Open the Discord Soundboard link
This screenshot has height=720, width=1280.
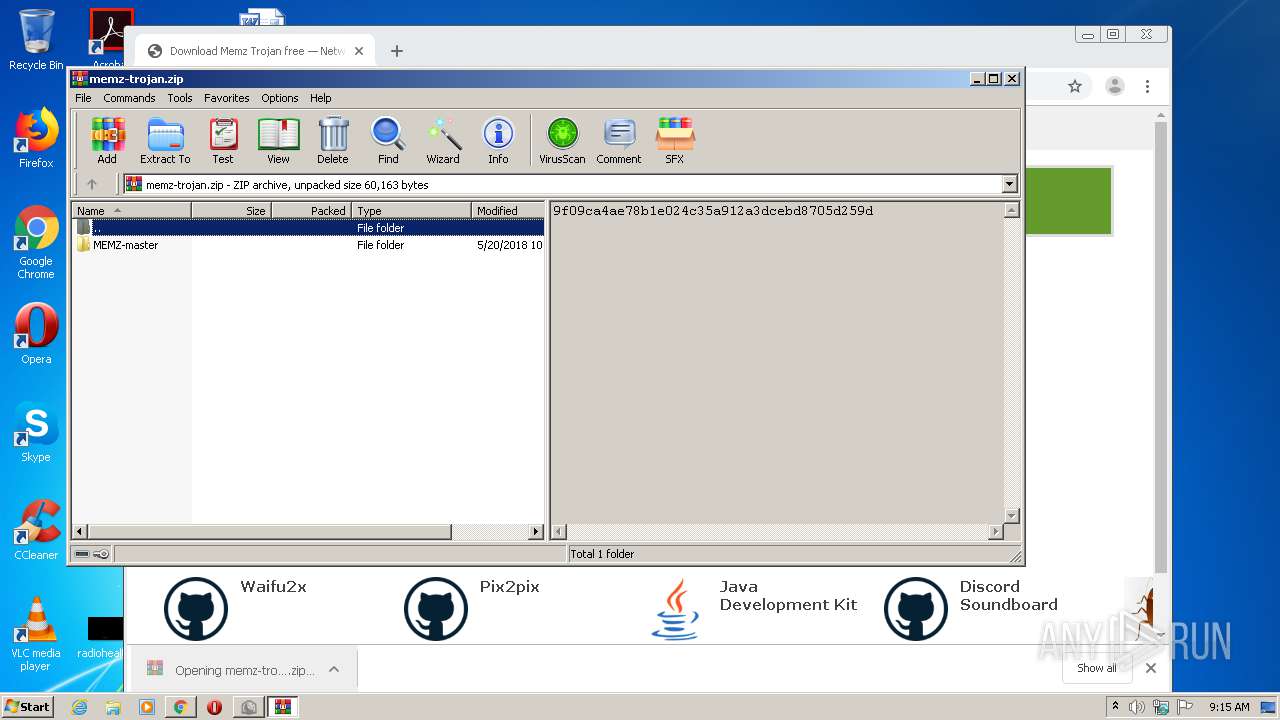pyautogui.click(x=1008, y=596)
